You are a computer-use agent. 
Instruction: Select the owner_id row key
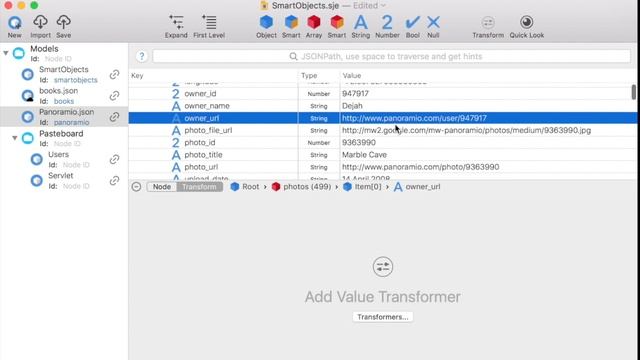click(200, 94)
